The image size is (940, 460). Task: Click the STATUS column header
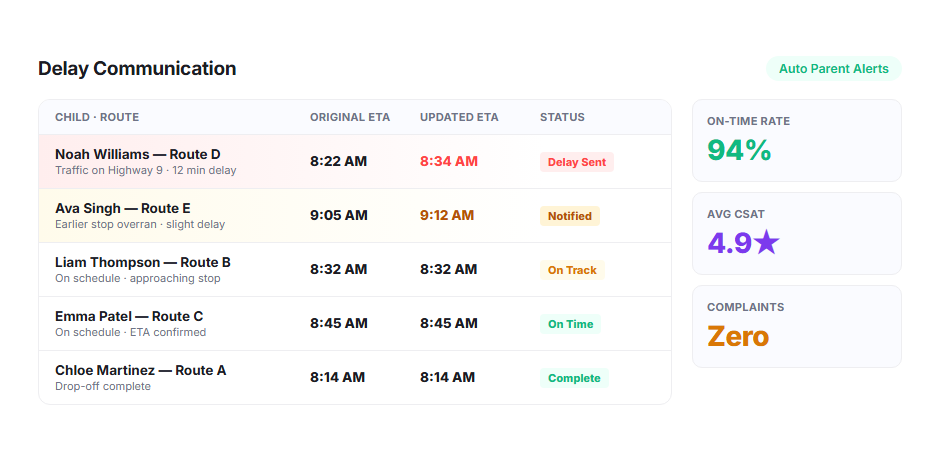[562, 117]
